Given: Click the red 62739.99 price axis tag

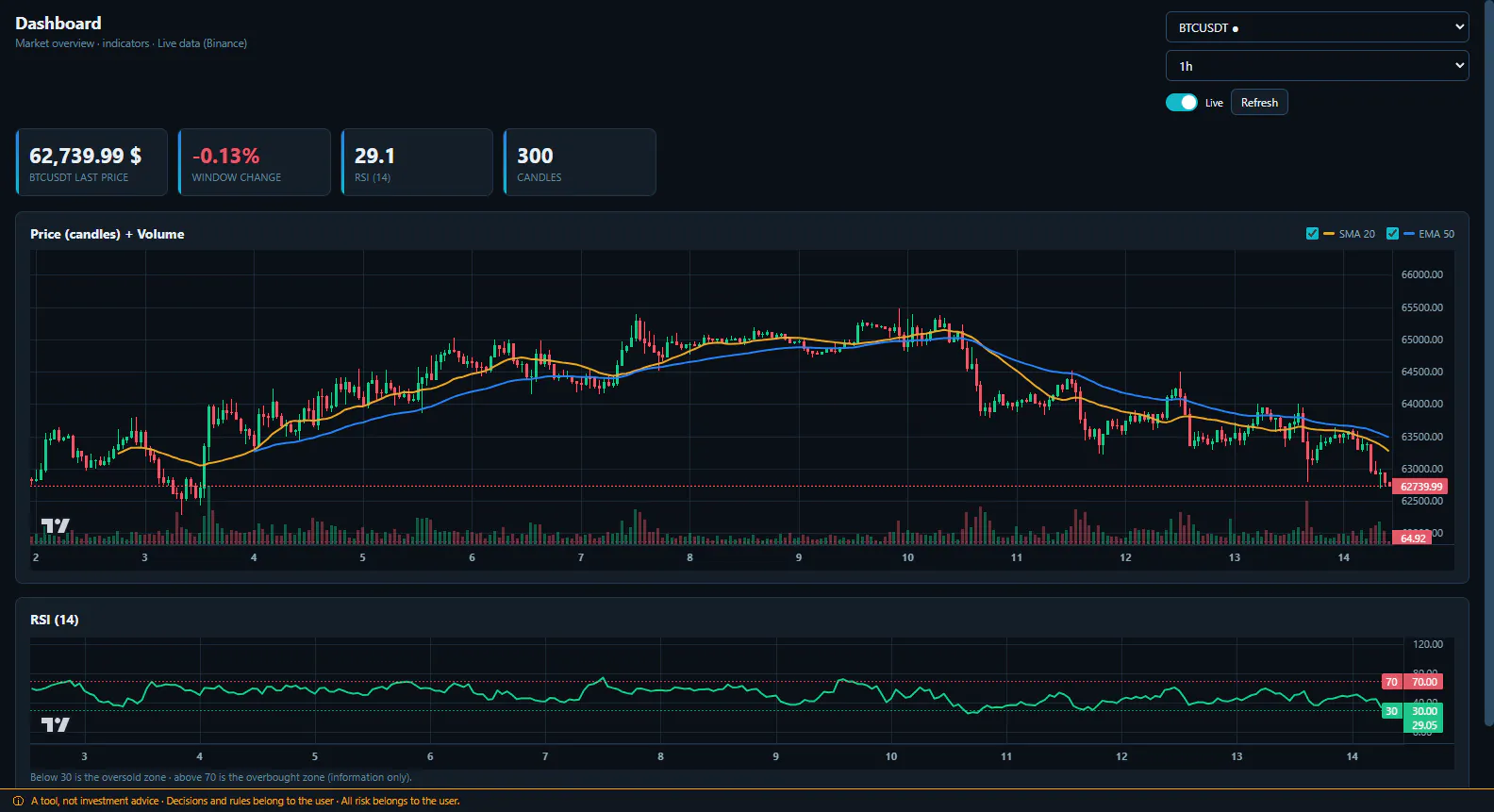Looking at the screenshot, I should [1419, 487].
